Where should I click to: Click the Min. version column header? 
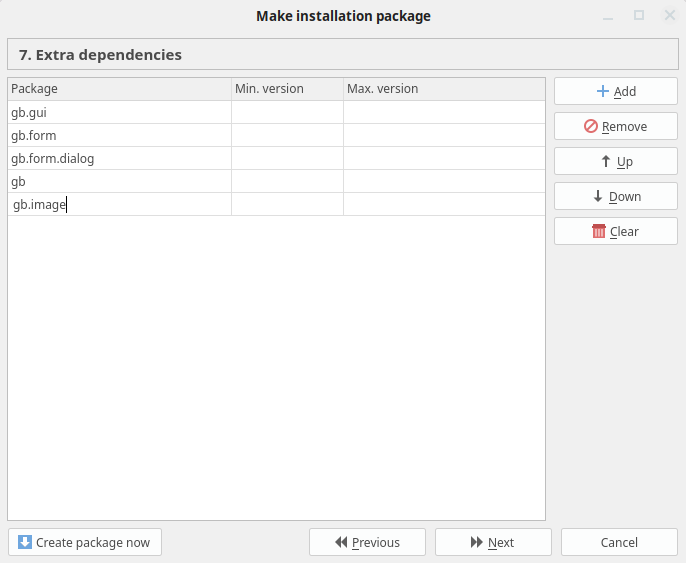point(287,89)
